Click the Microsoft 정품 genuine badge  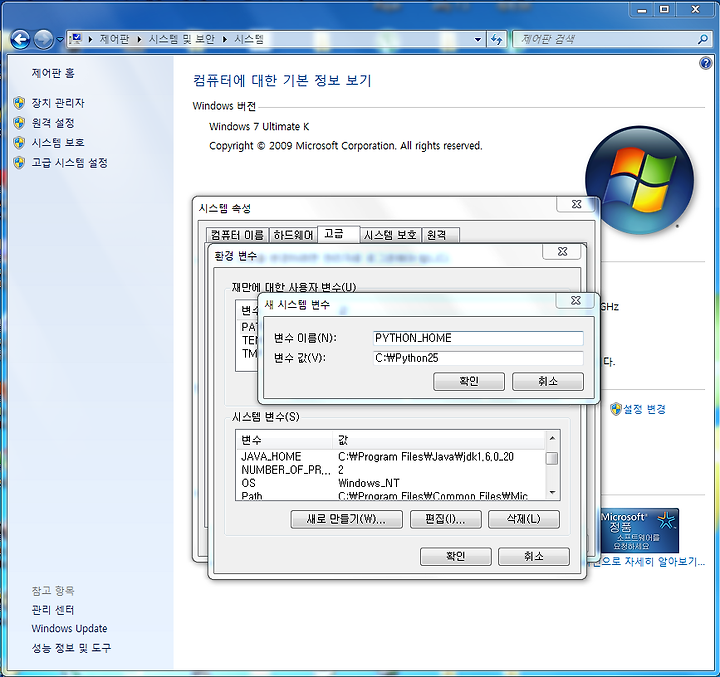pyautogui.click(x=639, y=530)
